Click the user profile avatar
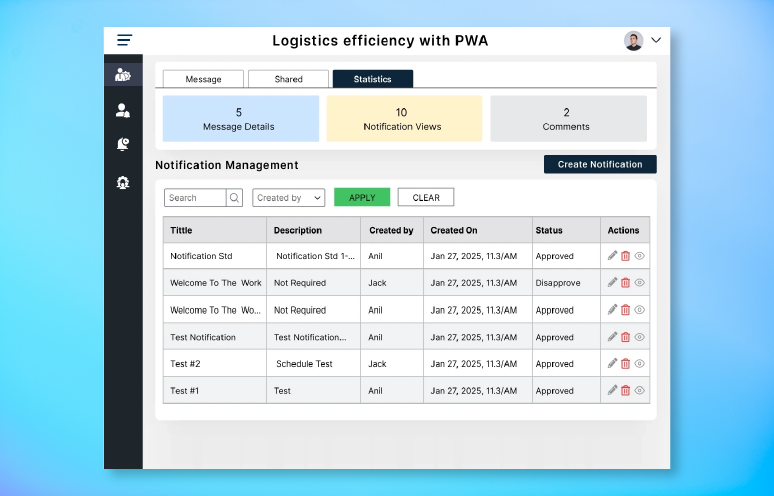Screen dimensions: 774x496 coord(633,40)
